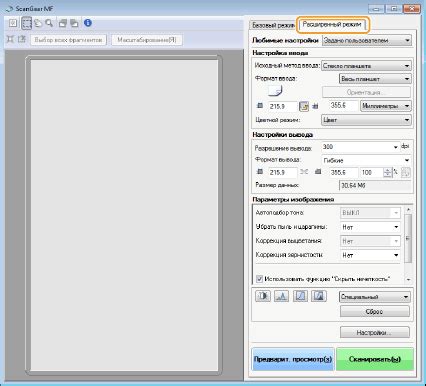Open the Любимые настройки dropdown
426x386 pixels.
coord(367,40)
